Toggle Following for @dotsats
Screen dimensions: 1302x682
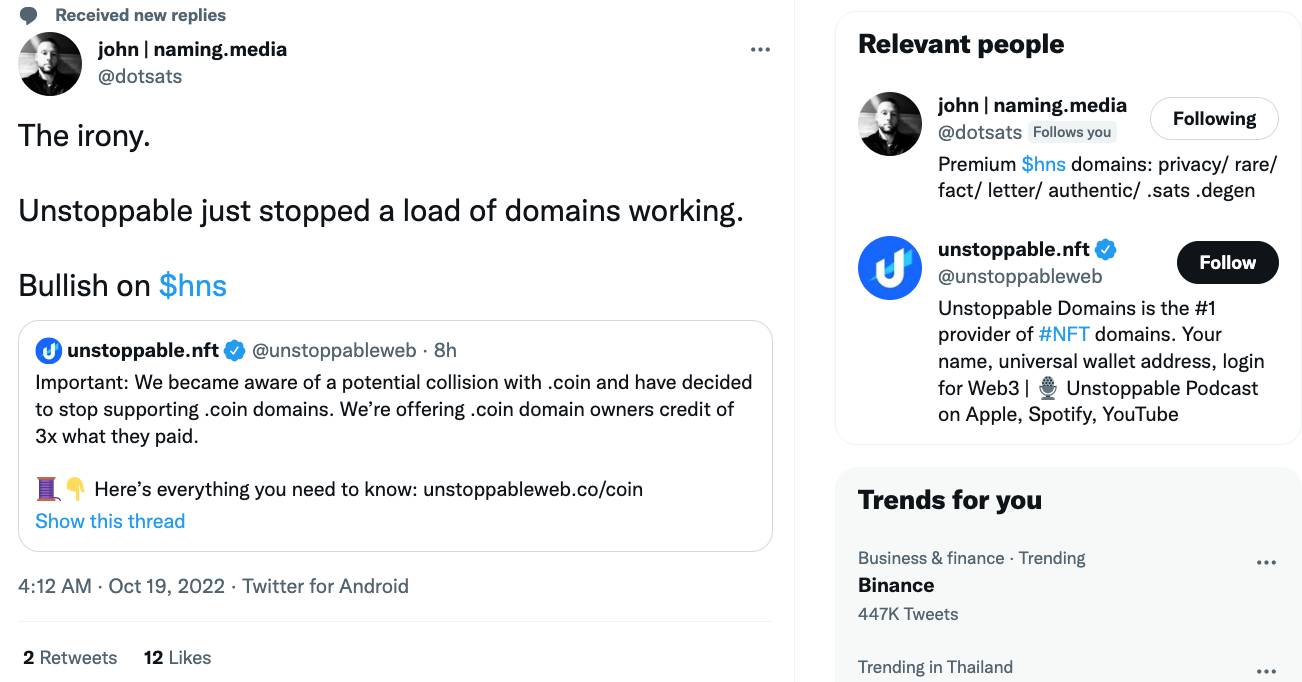(1214, 118)
